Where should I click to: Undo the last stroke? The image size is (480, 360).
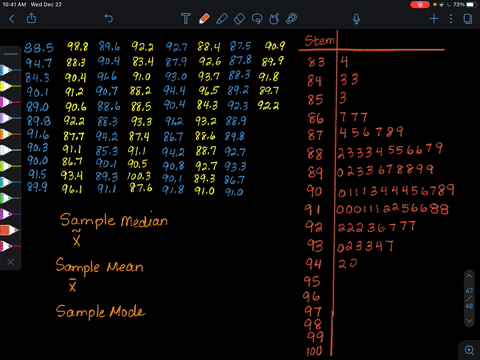109,18
